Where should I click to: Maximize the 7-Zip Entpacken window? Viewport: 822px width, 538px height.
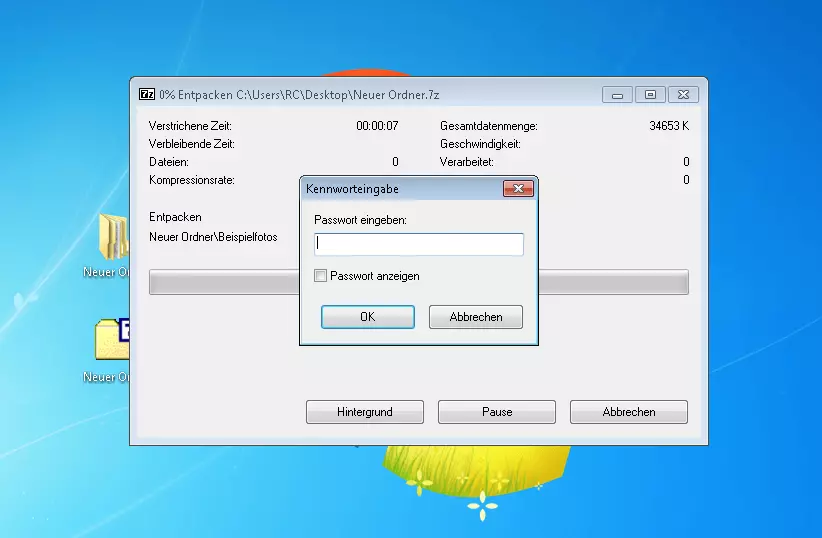[x=650, y=95]
